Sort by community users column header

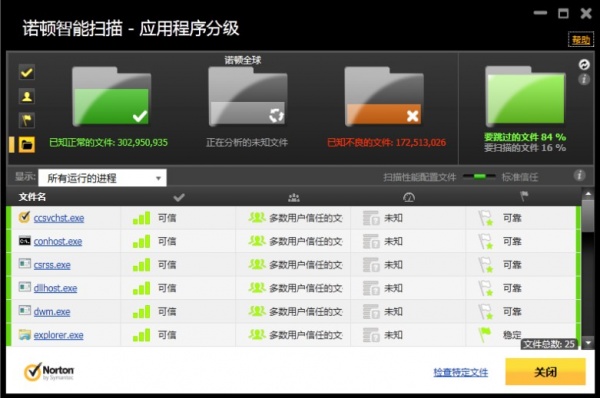(293, 197)
